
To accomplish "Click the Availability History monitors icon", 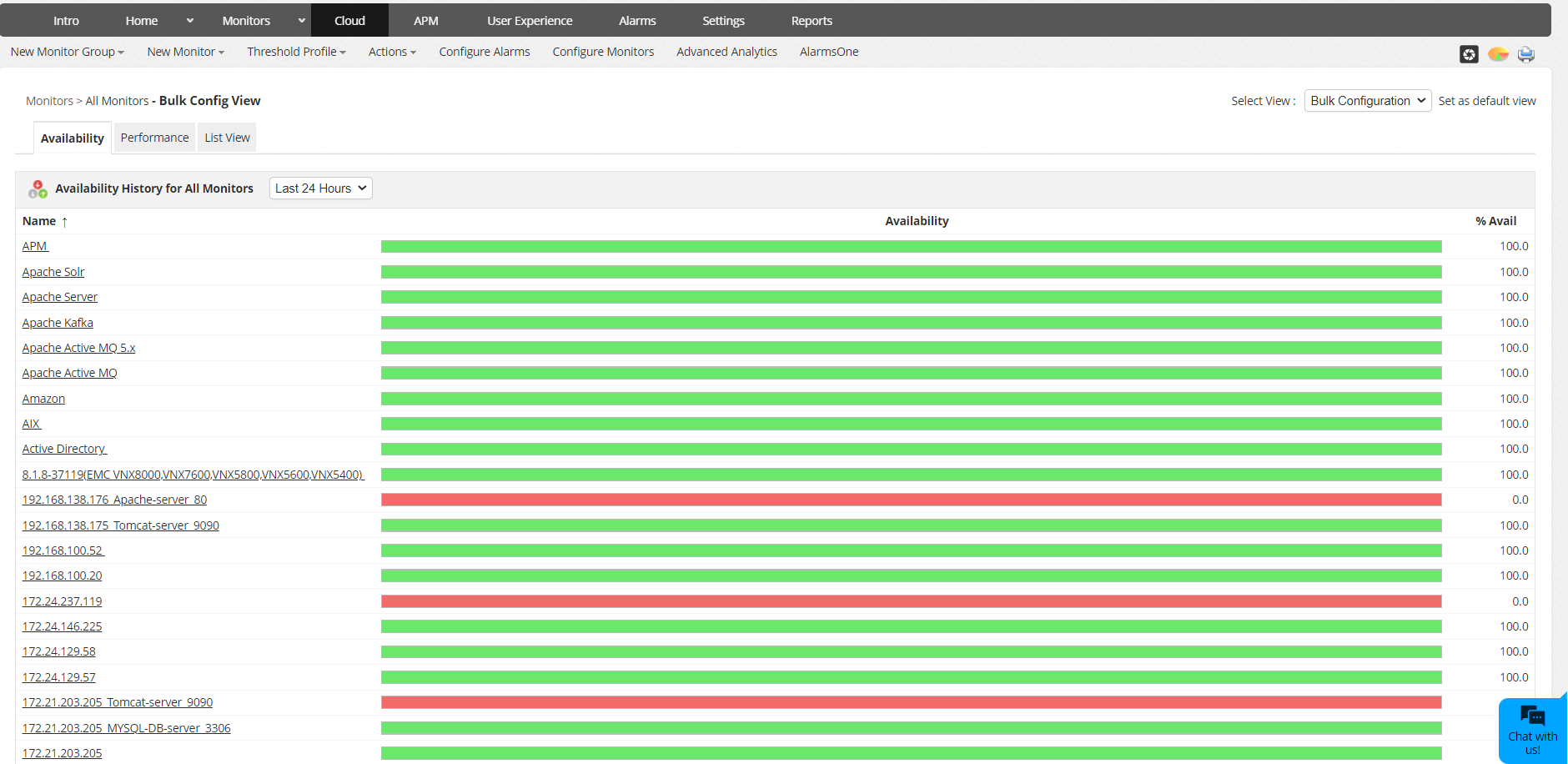I will click(x=38, y=188).
